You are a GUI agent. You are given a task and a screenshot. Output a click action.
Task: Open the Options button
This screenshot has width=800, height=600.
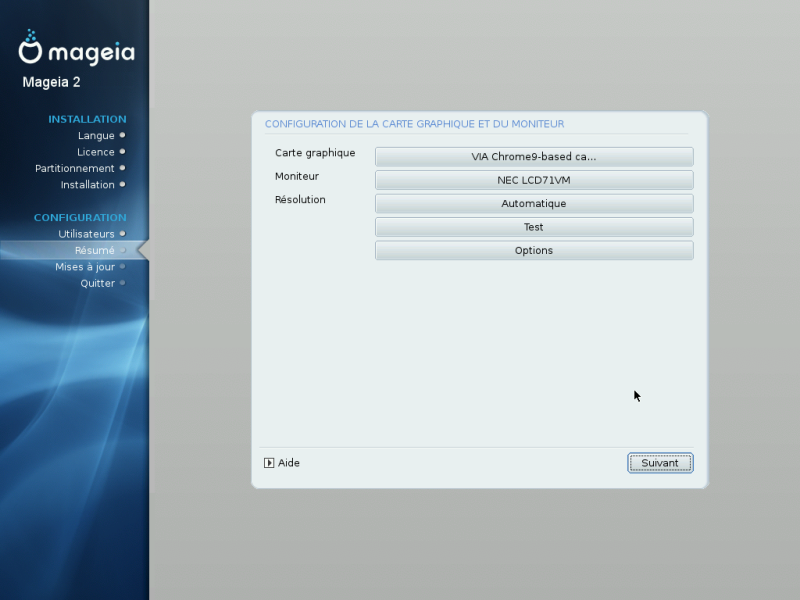pos(534,251)
